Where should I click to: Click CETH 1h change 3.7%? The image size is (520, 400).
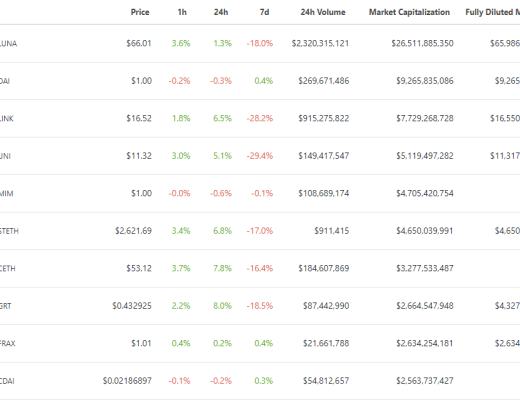click(181, 268)
